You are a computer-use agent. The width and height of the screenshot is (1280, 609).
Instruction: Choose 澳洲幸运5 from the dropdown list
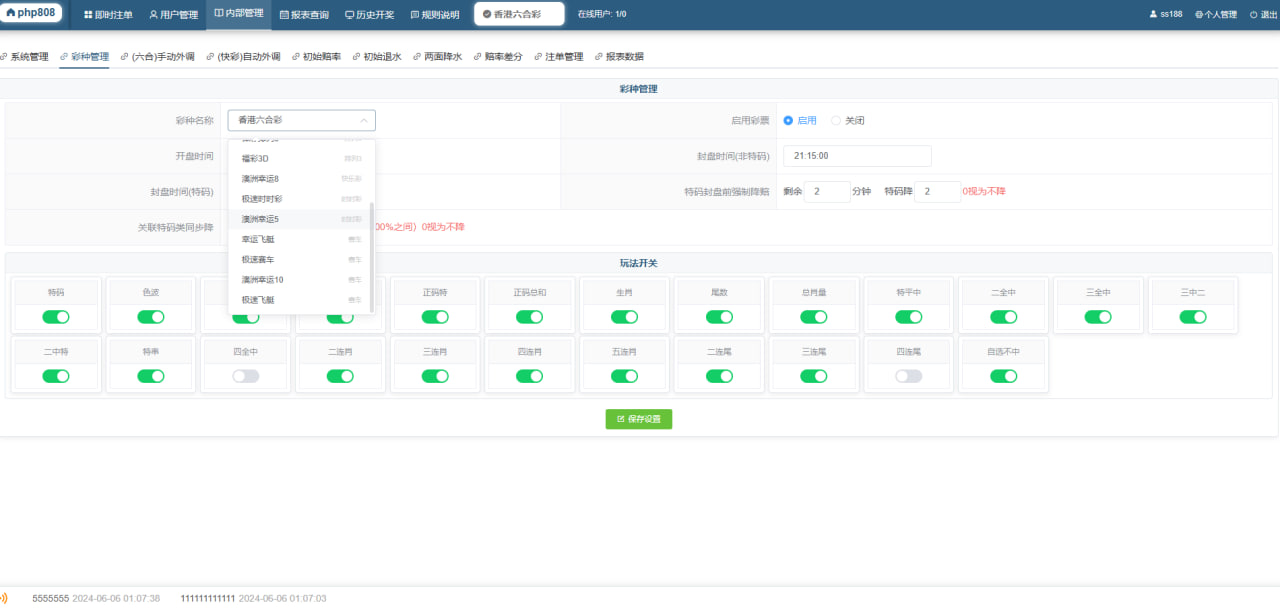tap(261, 218)
